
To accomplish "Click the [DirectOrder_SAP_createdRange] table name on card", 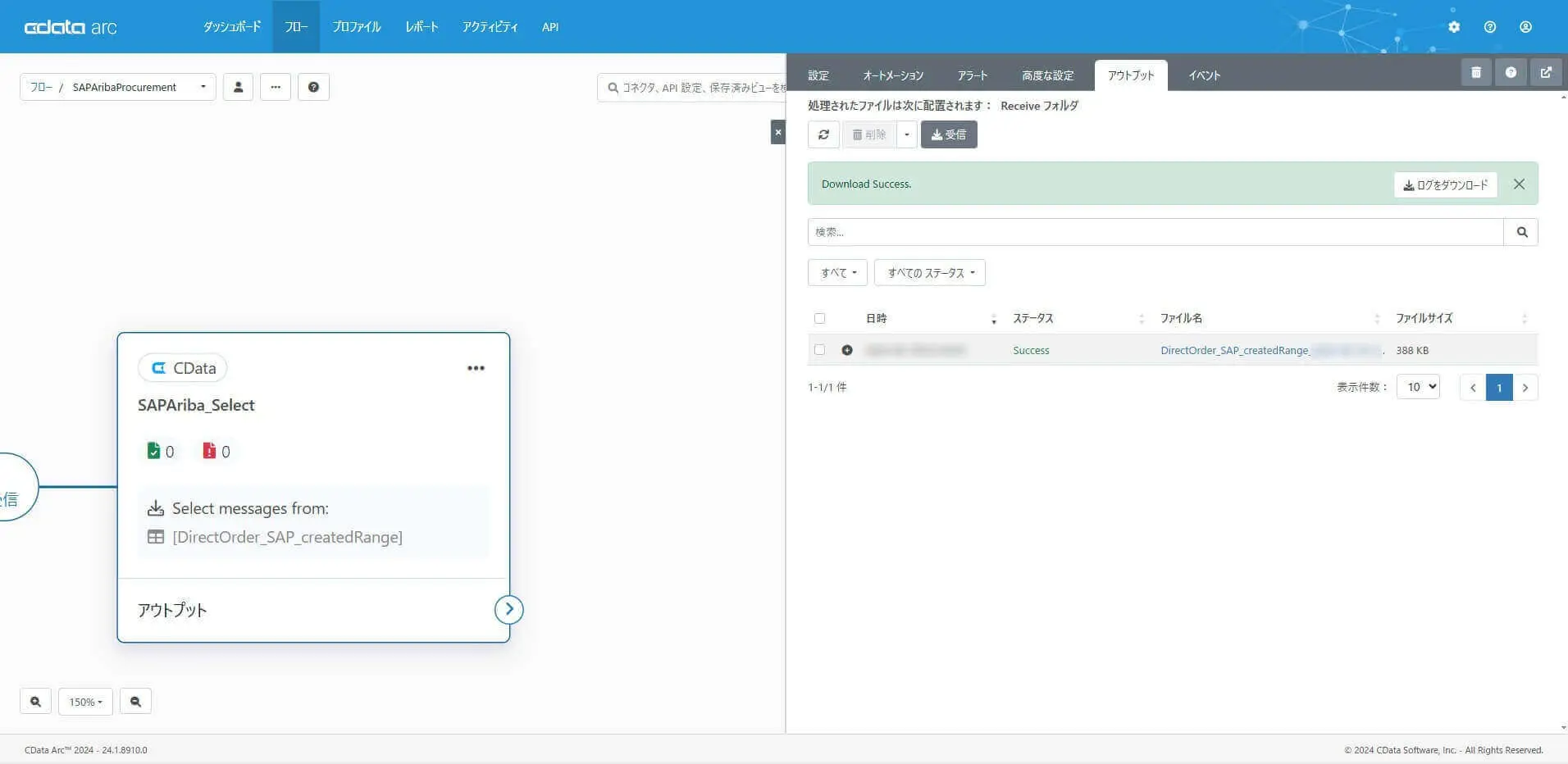I will 287,537.
